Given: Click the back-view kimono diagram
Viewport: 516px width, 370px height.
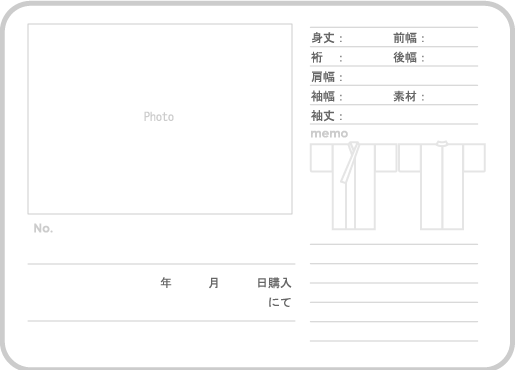Looking at the screenshot, I should (442, 185).
